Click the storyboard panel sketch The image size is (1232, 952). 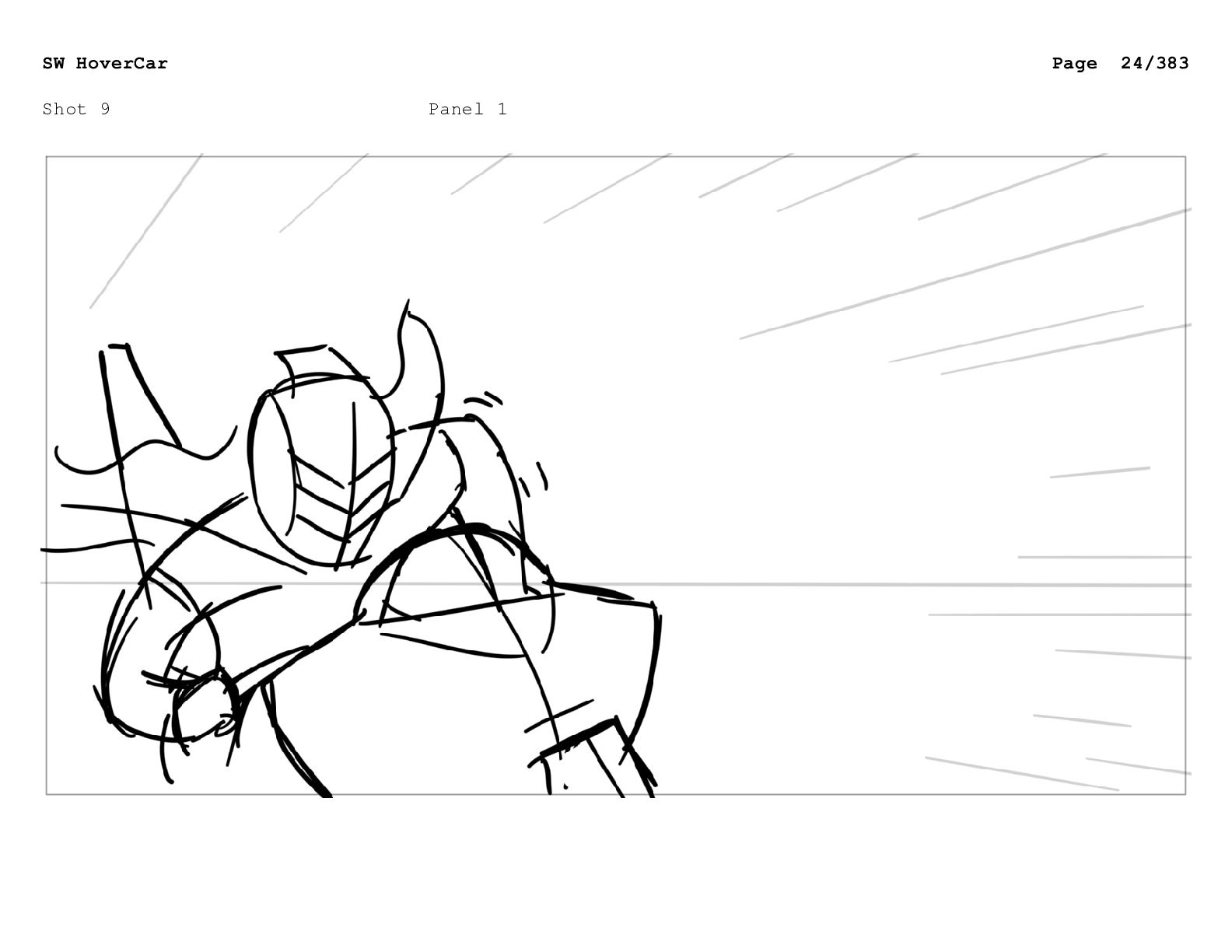click(x=616, y=475)
